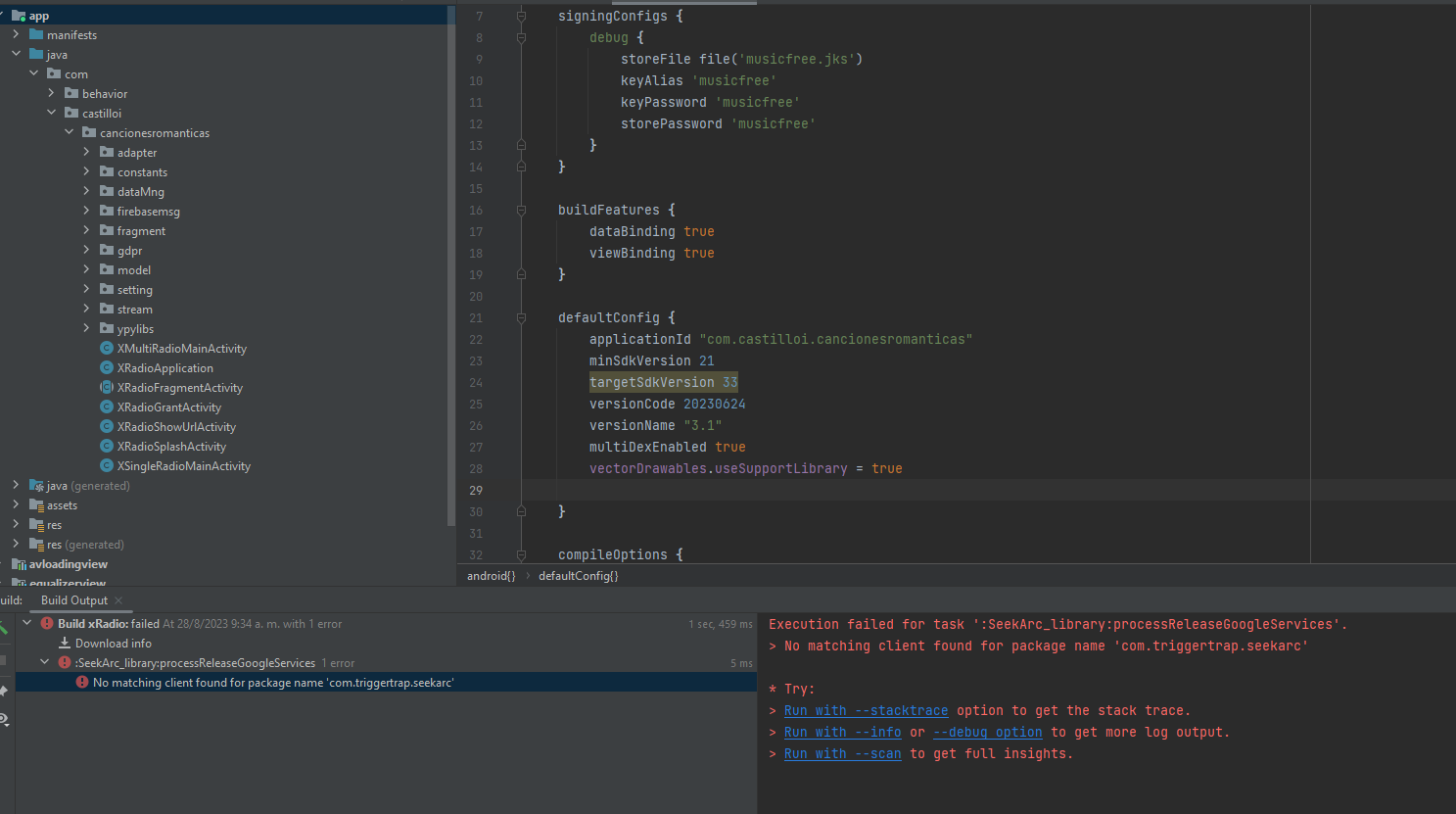The image size is (1456, 814).
Task: Click error icon beside No matching client message
Action: coord(82,682)
